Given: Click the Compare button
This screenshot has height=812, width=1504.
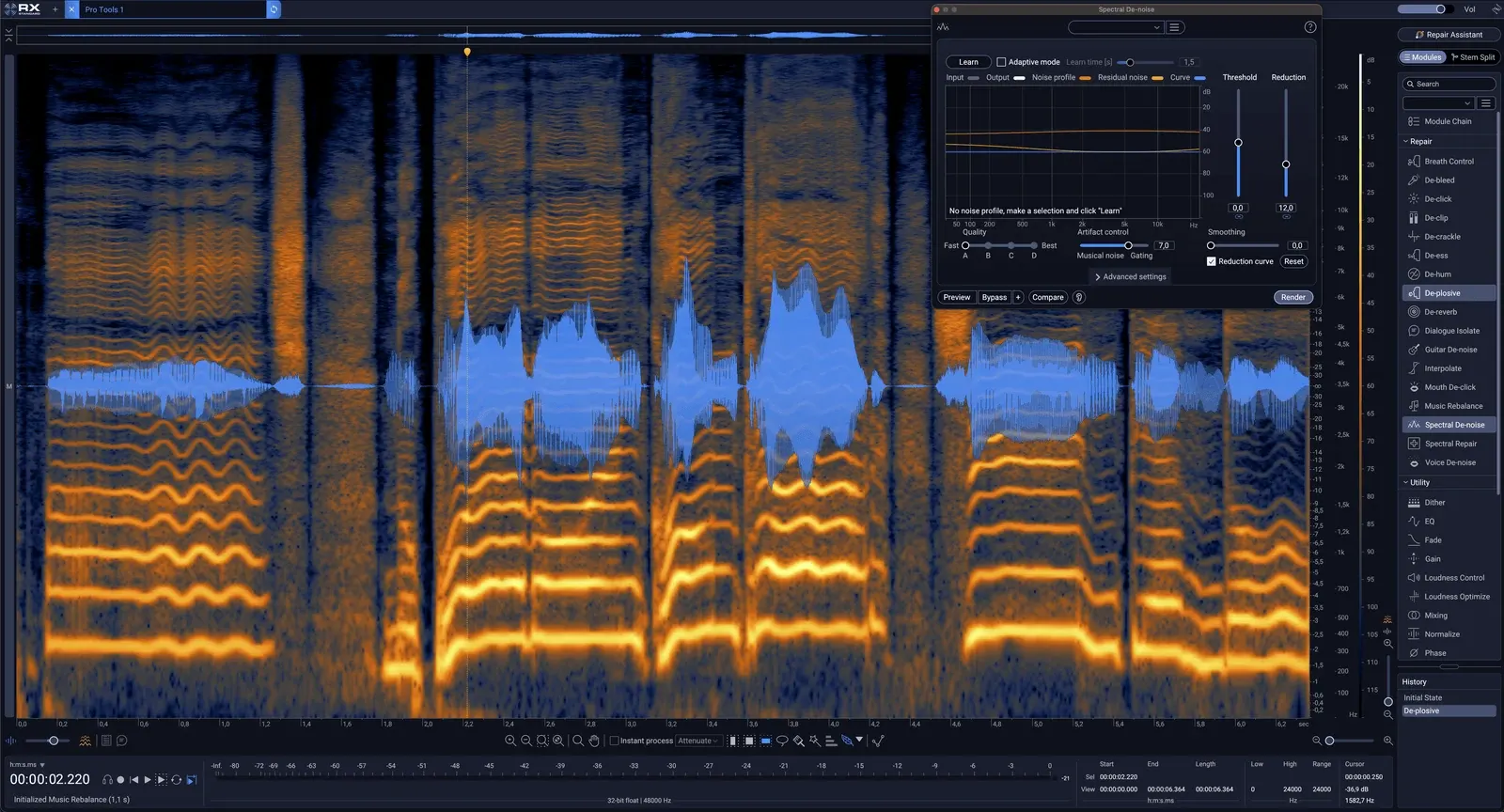Looking at the screenshot, I should [x=1048, y=297].
